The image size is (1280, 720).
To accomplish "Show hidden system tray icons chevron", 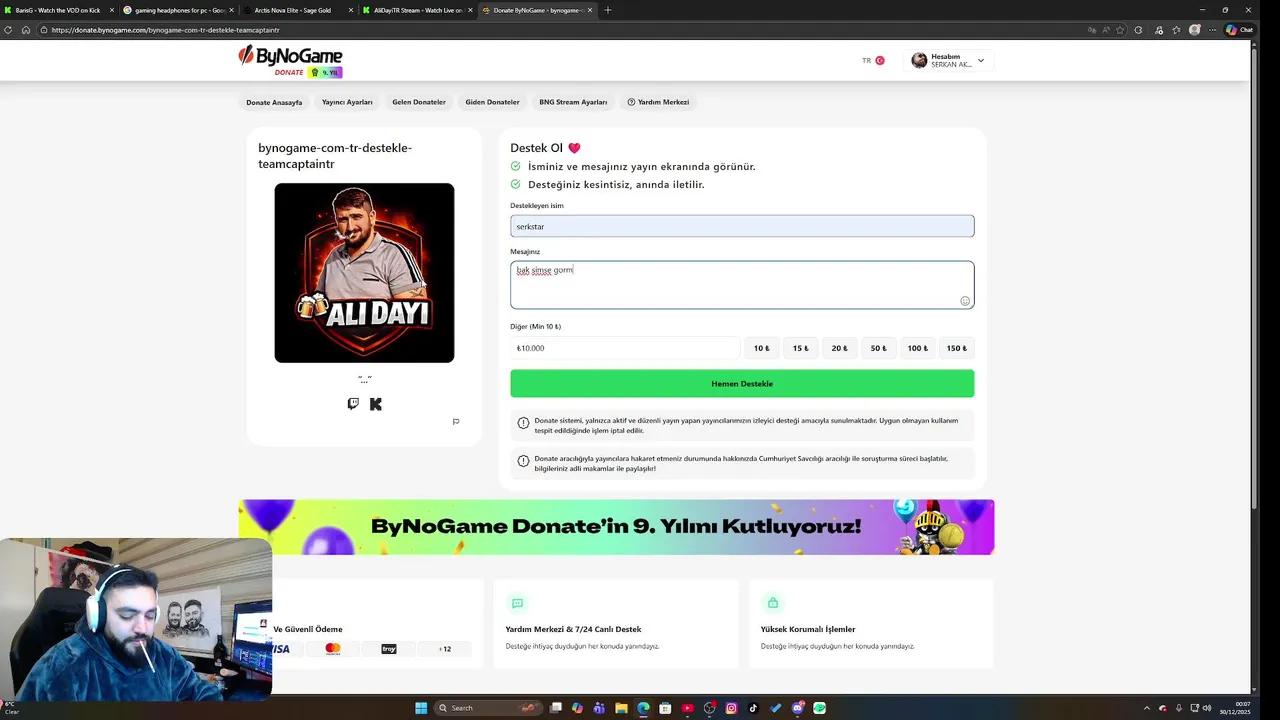I will 1147,708.
